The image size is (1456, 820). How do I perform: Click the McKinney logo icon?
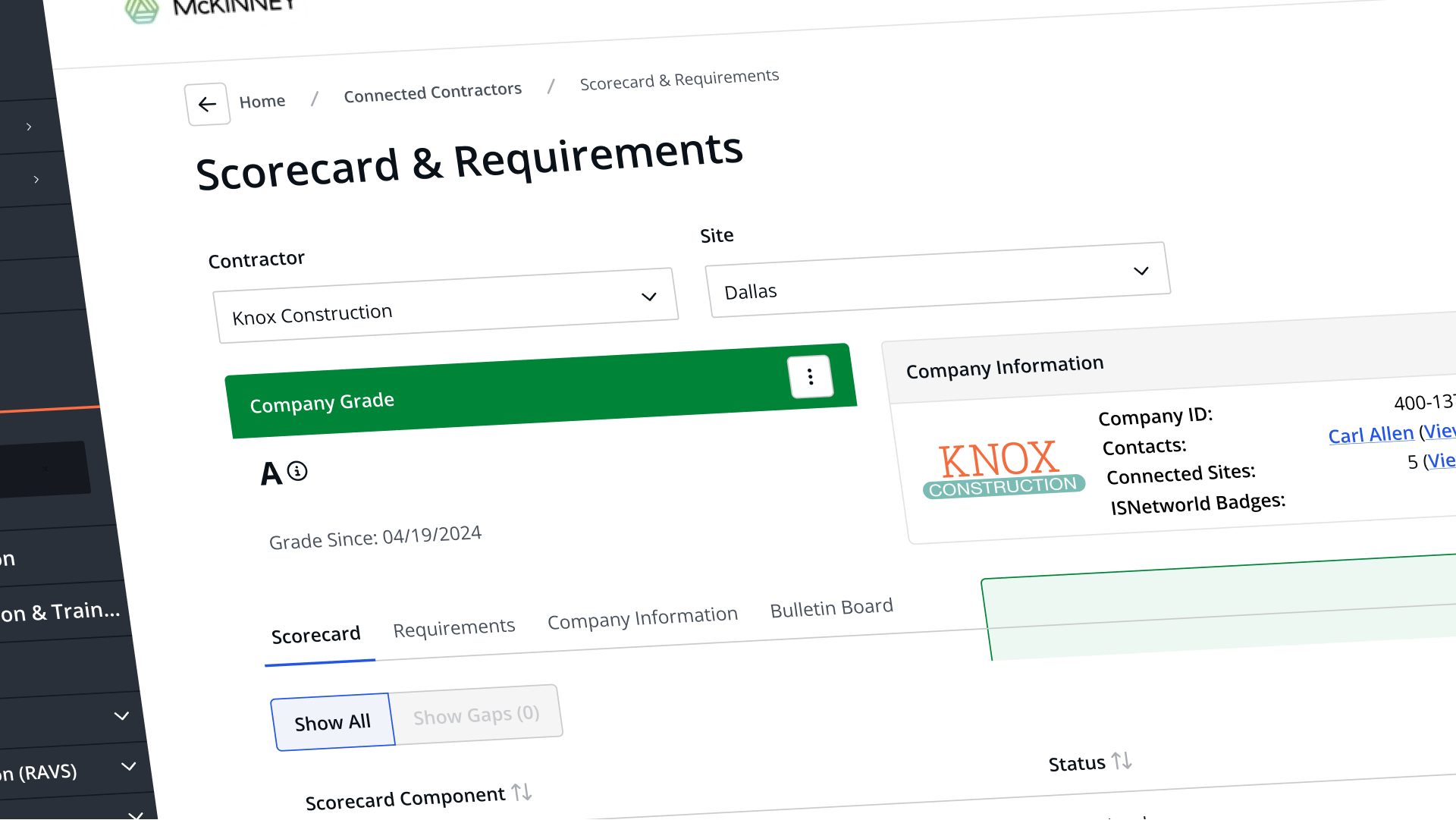coord(142,10)
